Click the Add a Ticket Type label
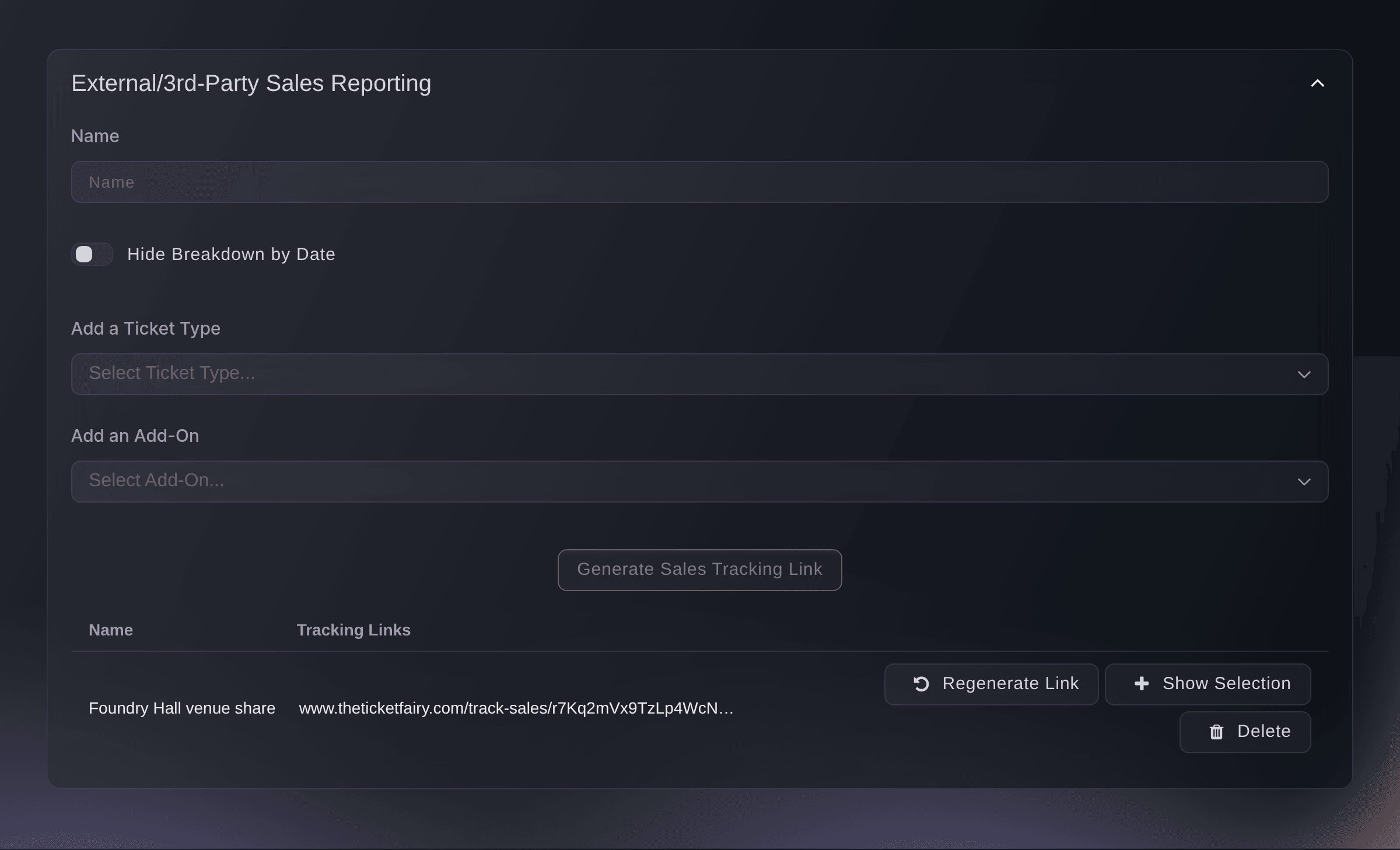This screenshot has width=1400, height=850. point(146,329)
